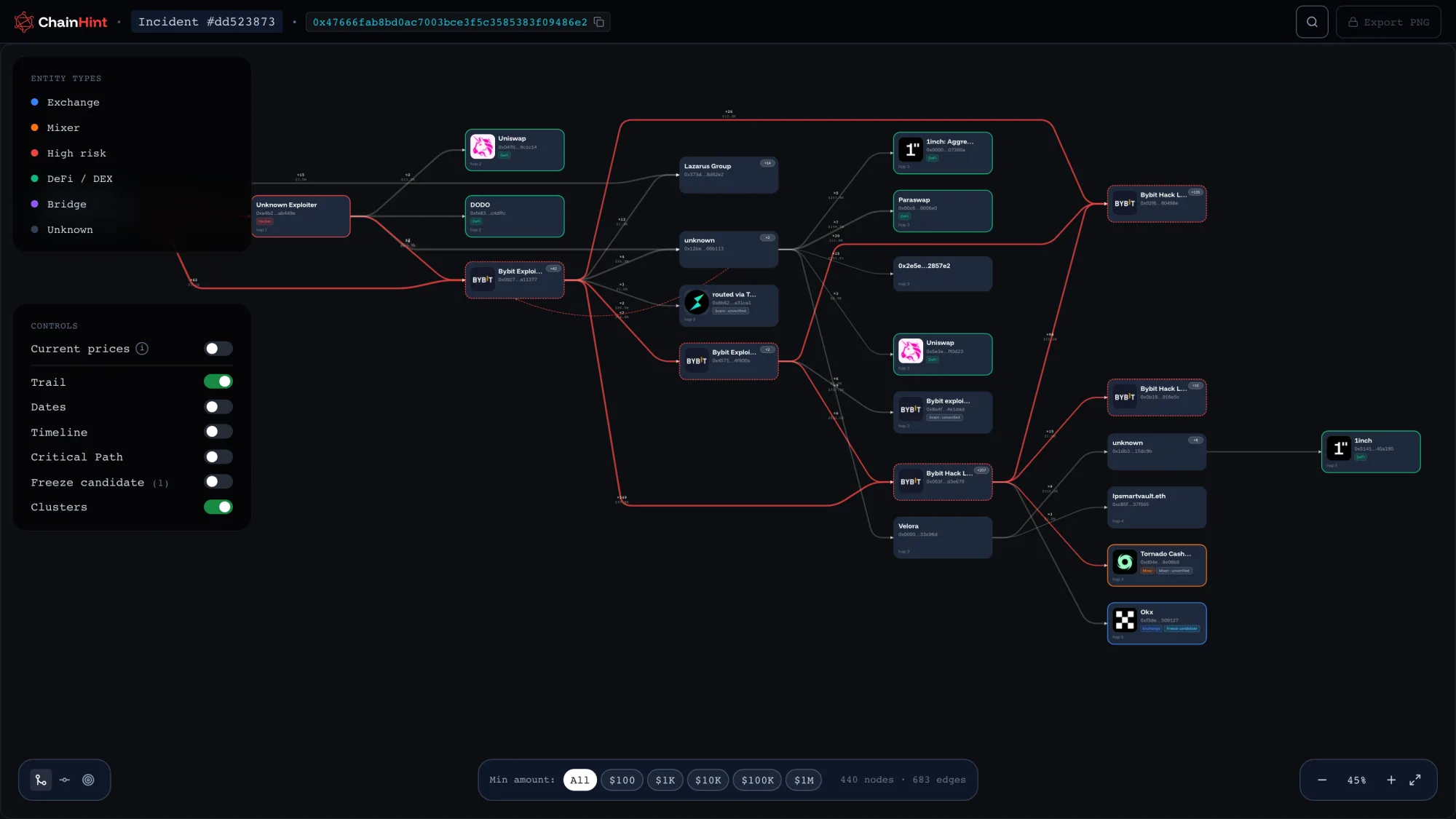Open the search magnifier button
Screen dimensions: 1456x819
[x=1312, y=22]
